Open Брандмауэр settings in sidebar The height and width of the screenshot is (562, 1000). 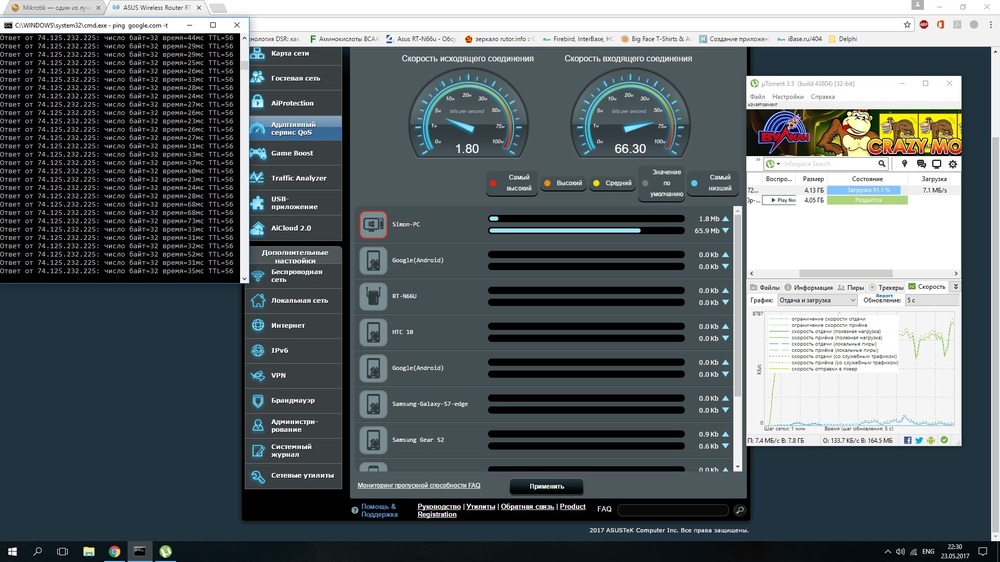(x=295, y=401)
